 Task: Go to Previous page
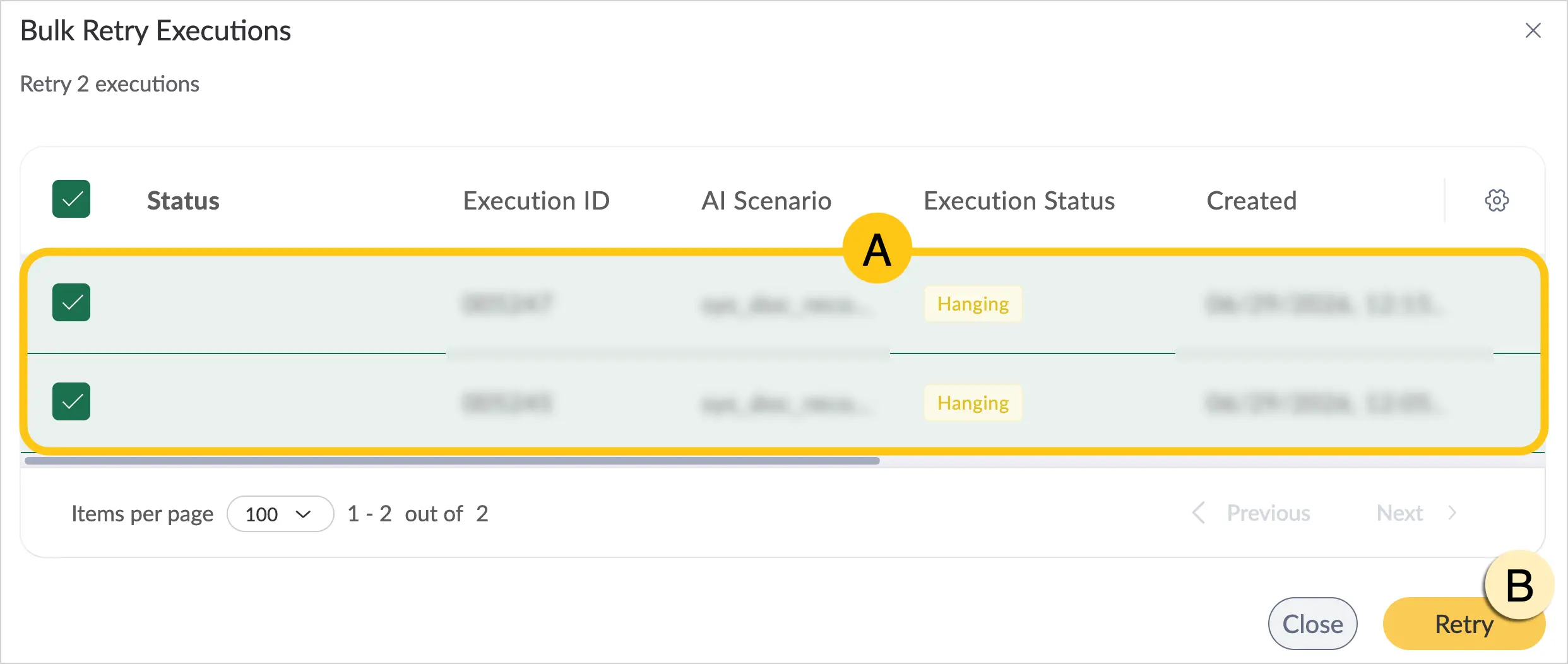click(1268, 513)
